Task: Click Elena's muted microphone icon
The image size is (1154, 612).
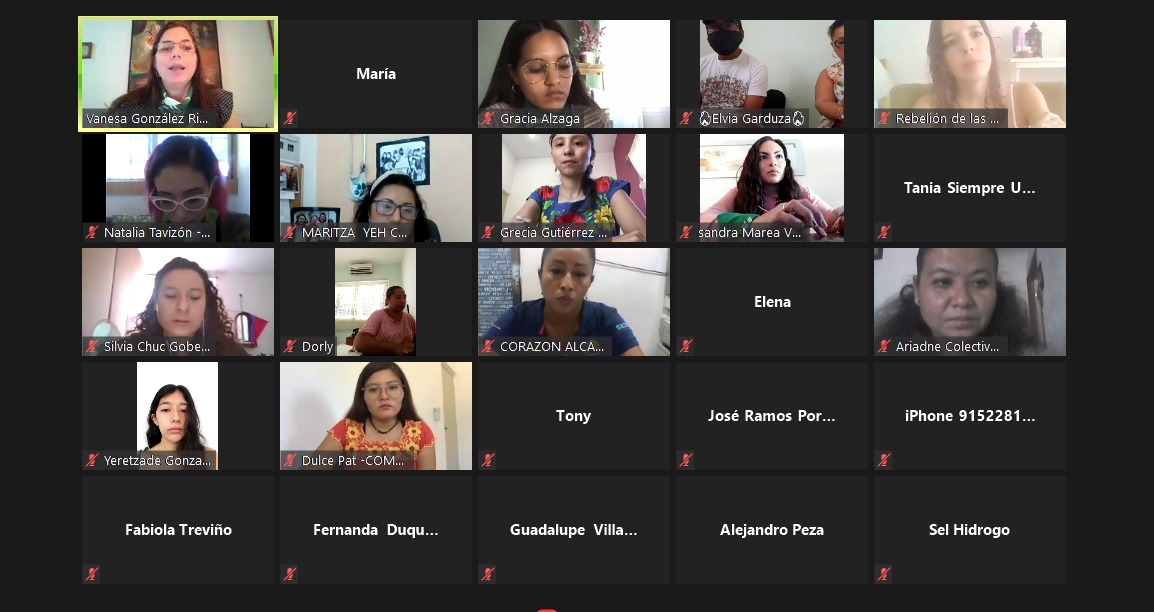Action: click(x=686, y=346)
